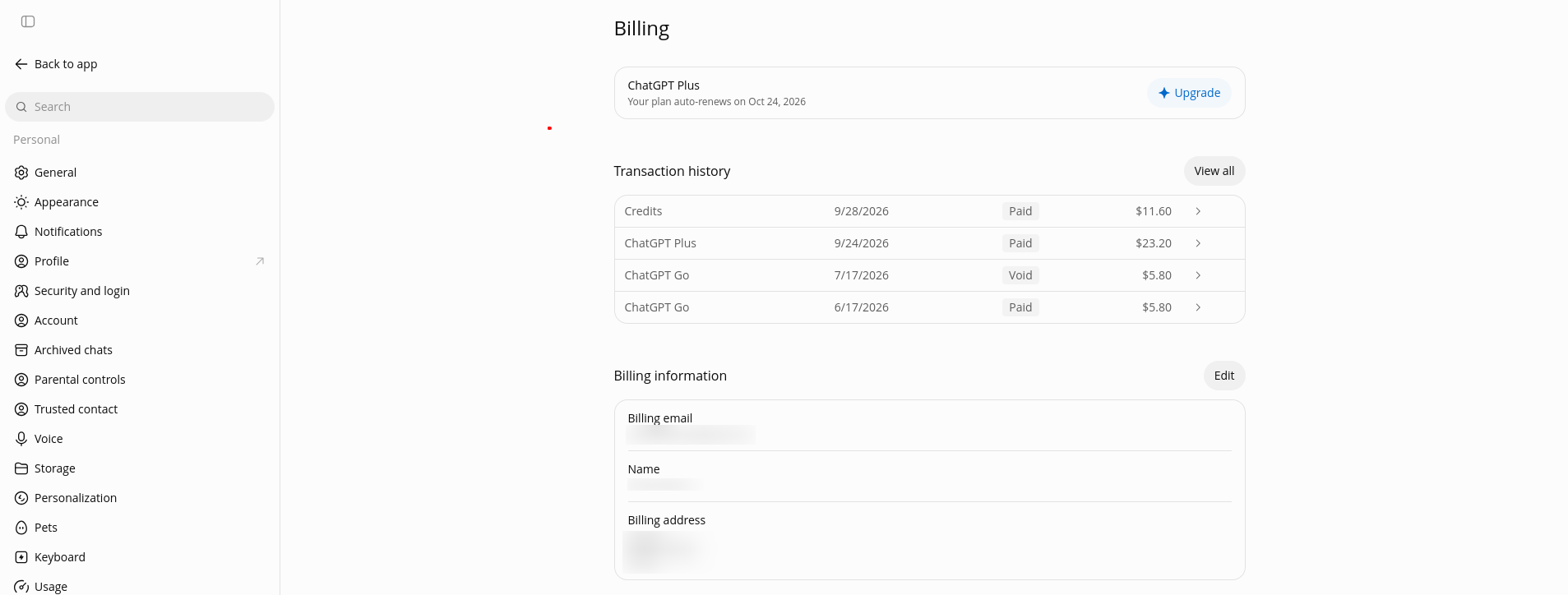Click the $11.60 Credits amount
This screenshot has height=595, width=1568.
coord(1154,211)
